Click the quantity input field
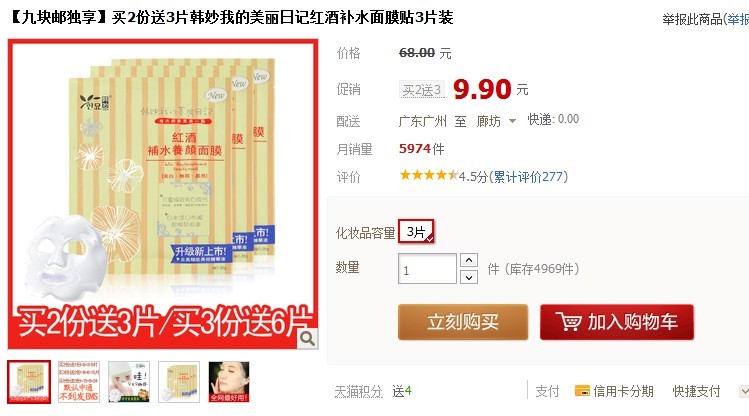Screen dimensions: 749x416 tap(428, 268)
